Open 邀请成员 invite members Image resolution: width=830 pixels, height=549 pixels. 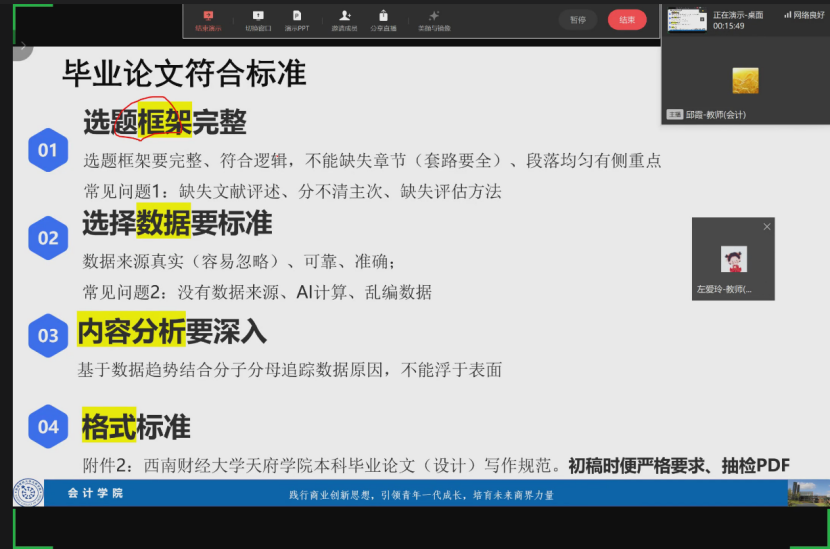(x=345, y=18)
